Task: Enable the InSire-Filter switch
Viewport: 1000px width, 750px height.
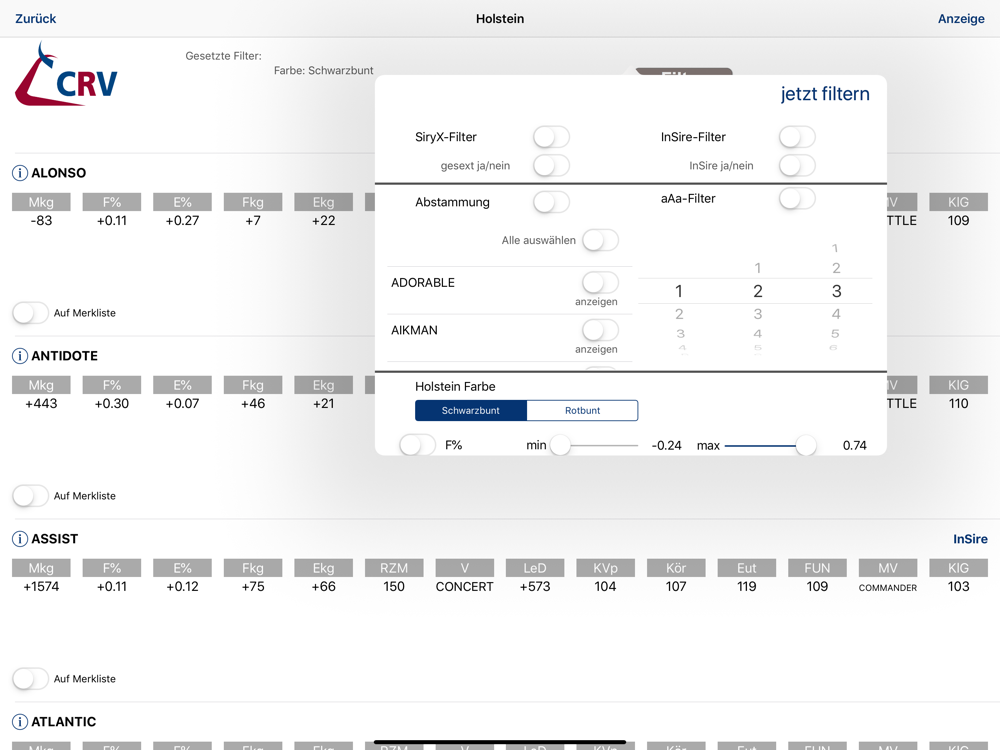Action: coord(797,137)
